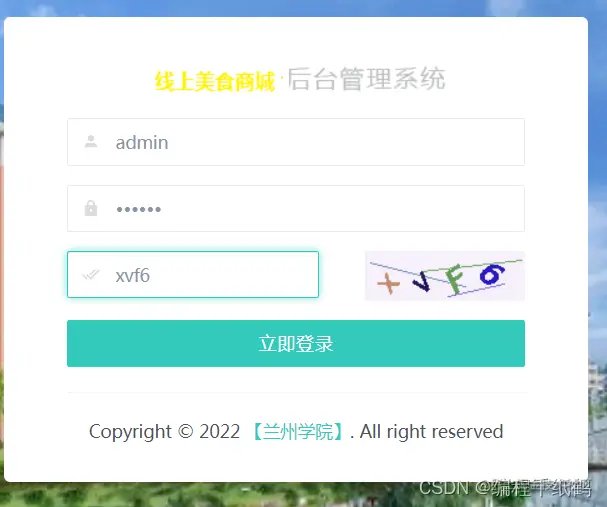Focus the verification code field containing xvf6
The height and width of the screenshot is (507, 607).
tap(193, 274)
